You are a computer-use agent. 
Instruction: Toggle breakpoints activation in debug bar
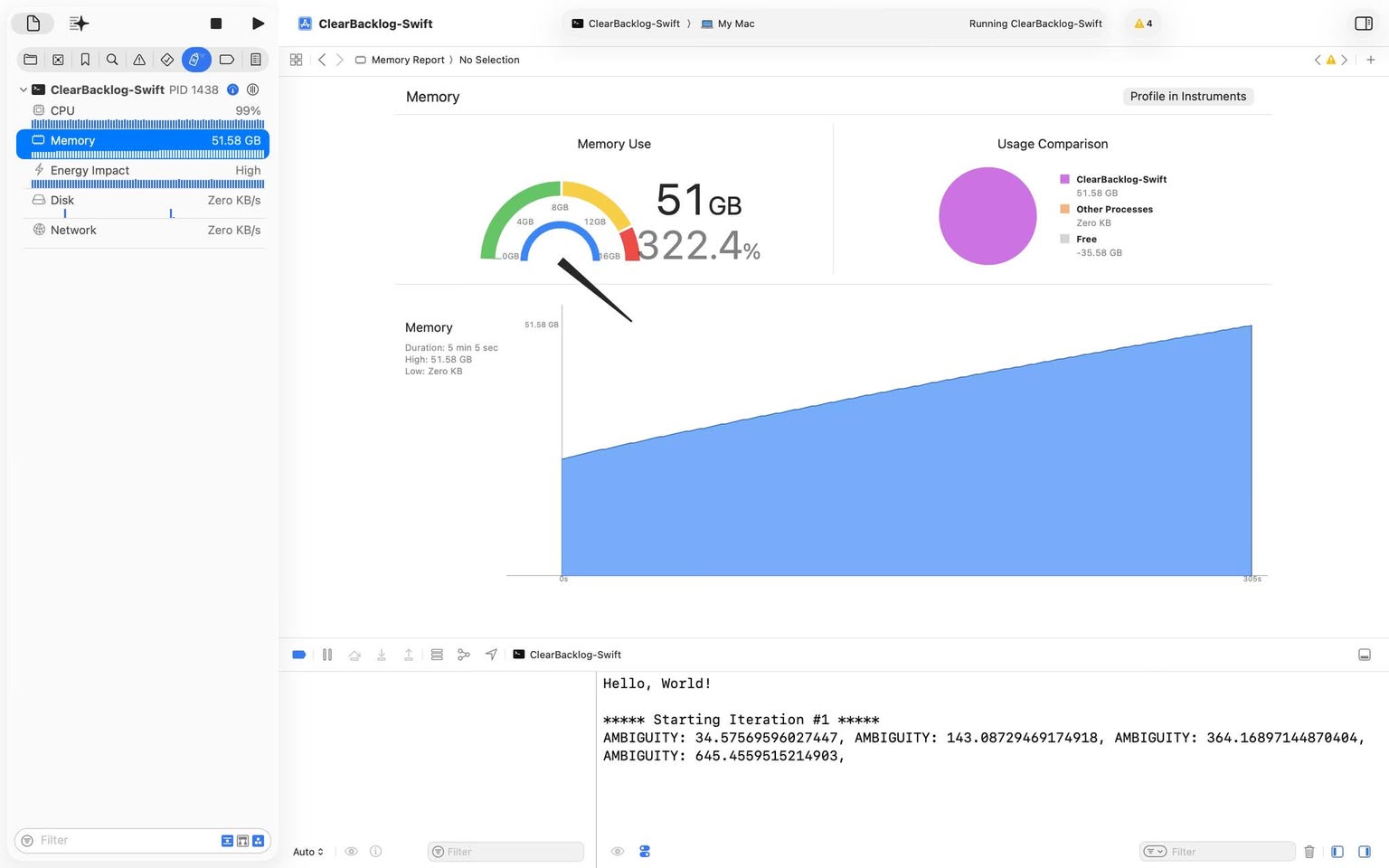[x=299, y=655]
